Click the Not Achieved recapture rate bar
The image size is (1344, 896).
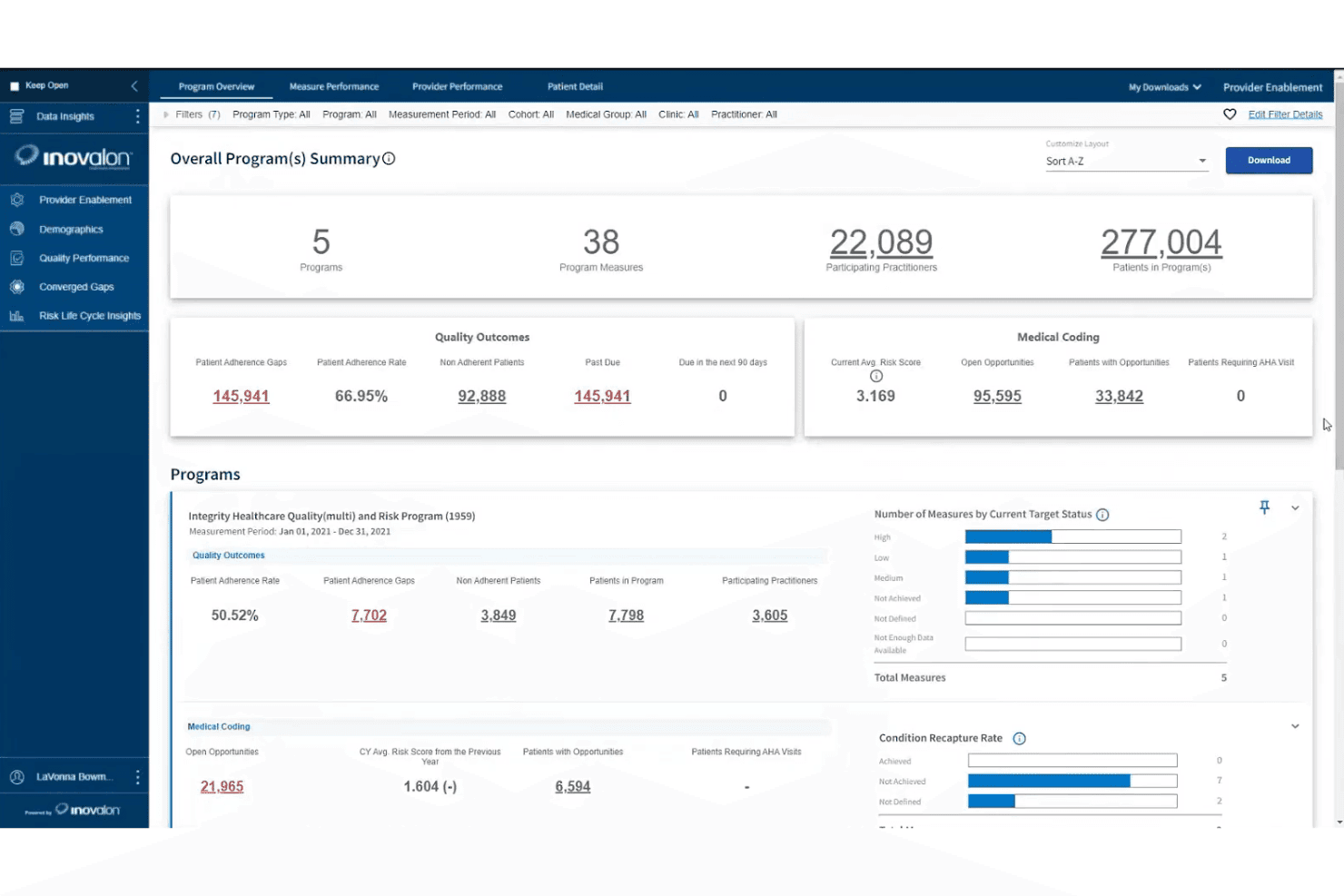[1072, 782]
